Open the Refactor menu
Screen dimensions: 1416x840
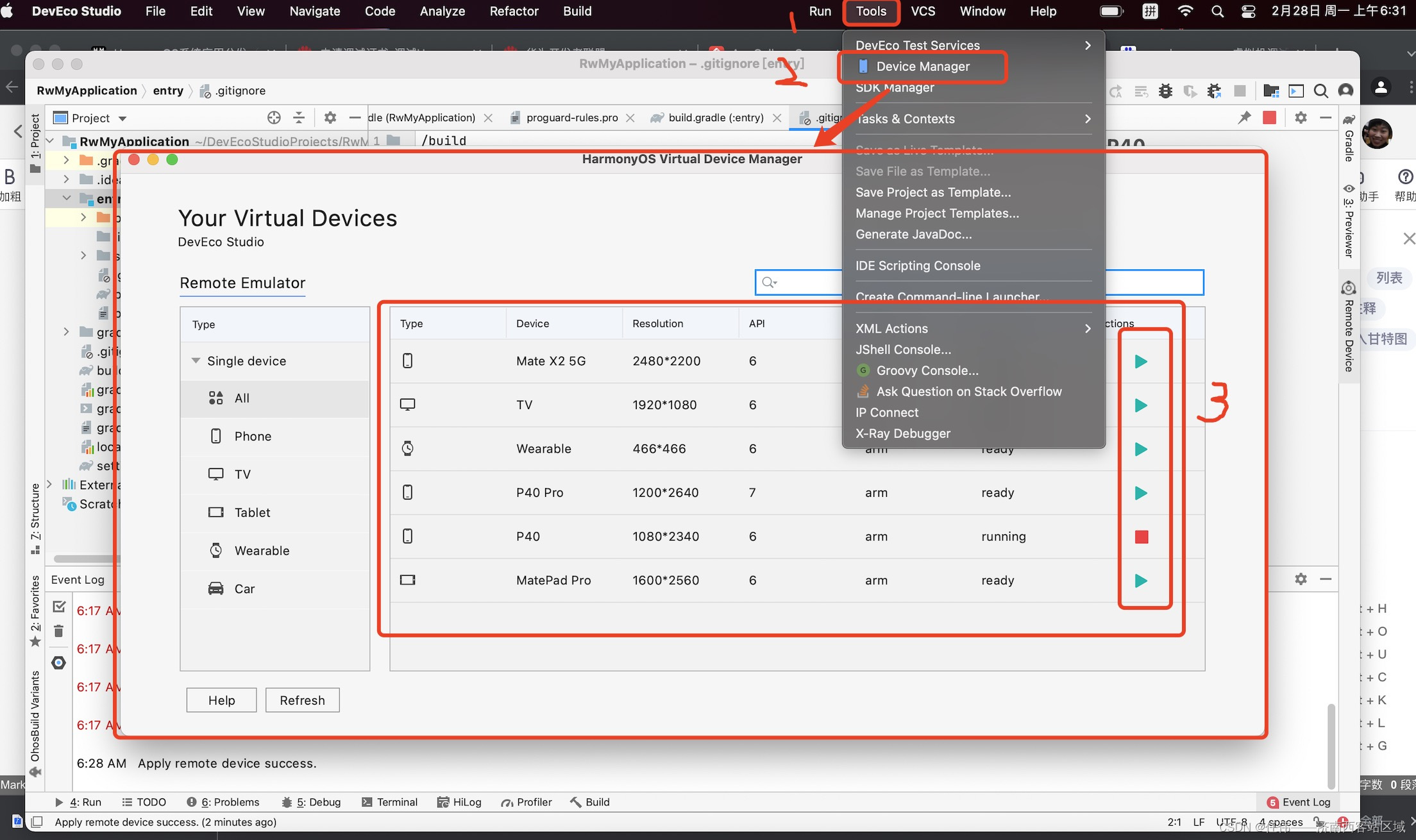click(x=514, y=12)
